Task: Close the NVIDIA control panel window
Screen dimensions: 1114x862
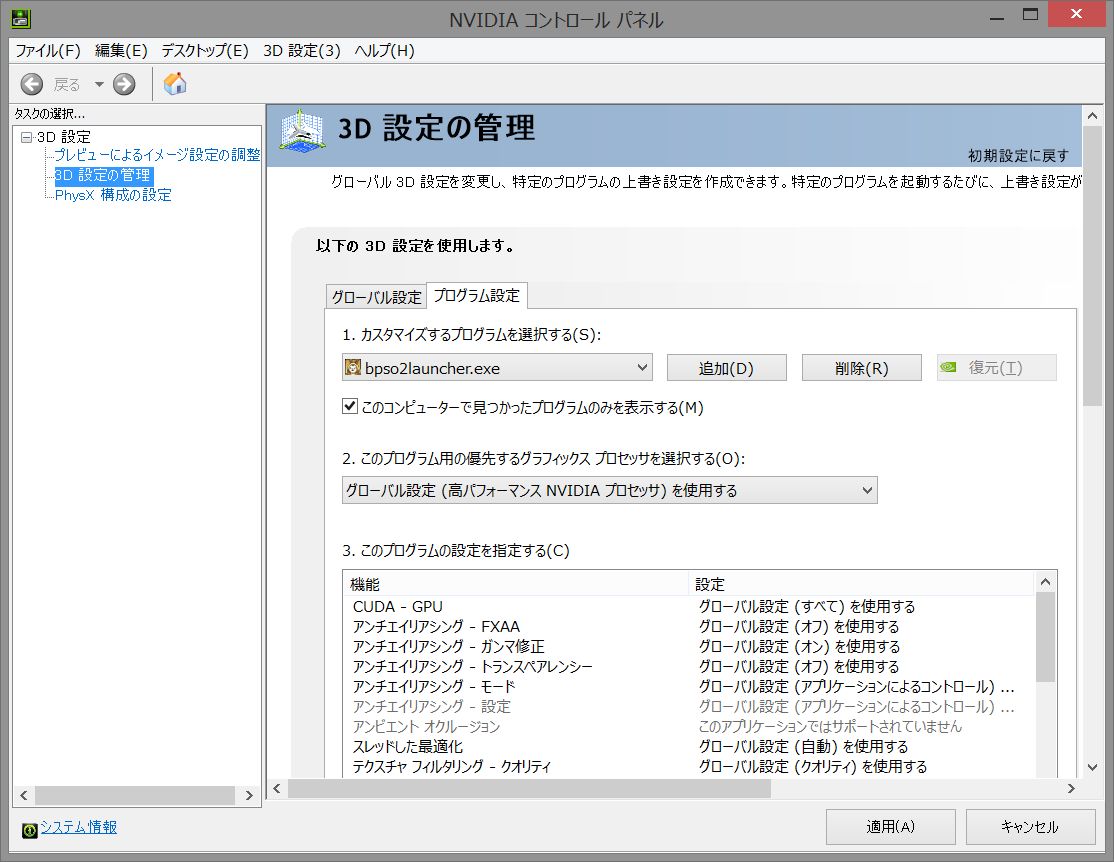Action: coord(1077,15)
